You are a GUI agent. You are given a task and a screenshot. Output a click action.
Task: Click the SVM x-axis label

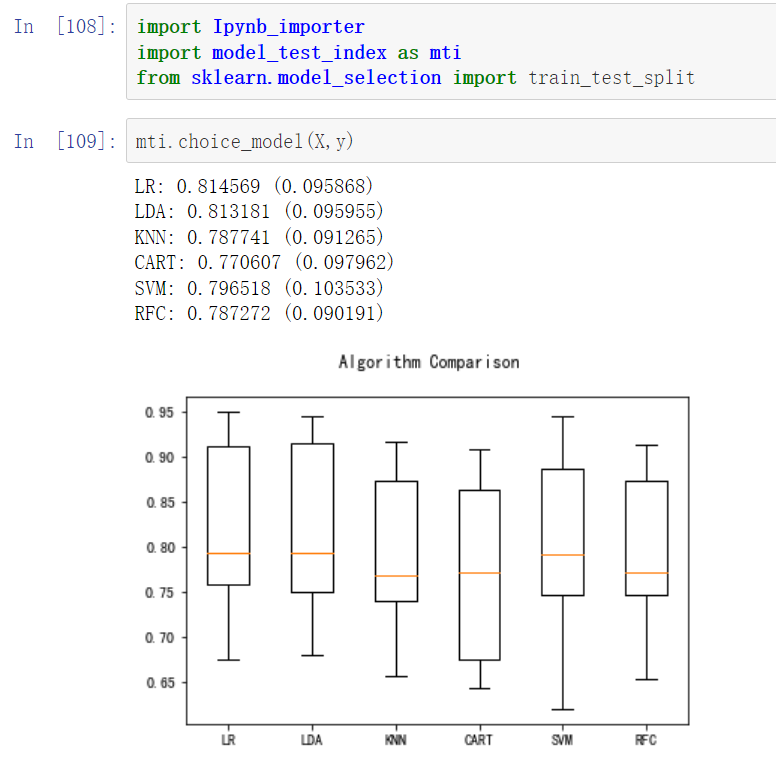coord(563,740)
